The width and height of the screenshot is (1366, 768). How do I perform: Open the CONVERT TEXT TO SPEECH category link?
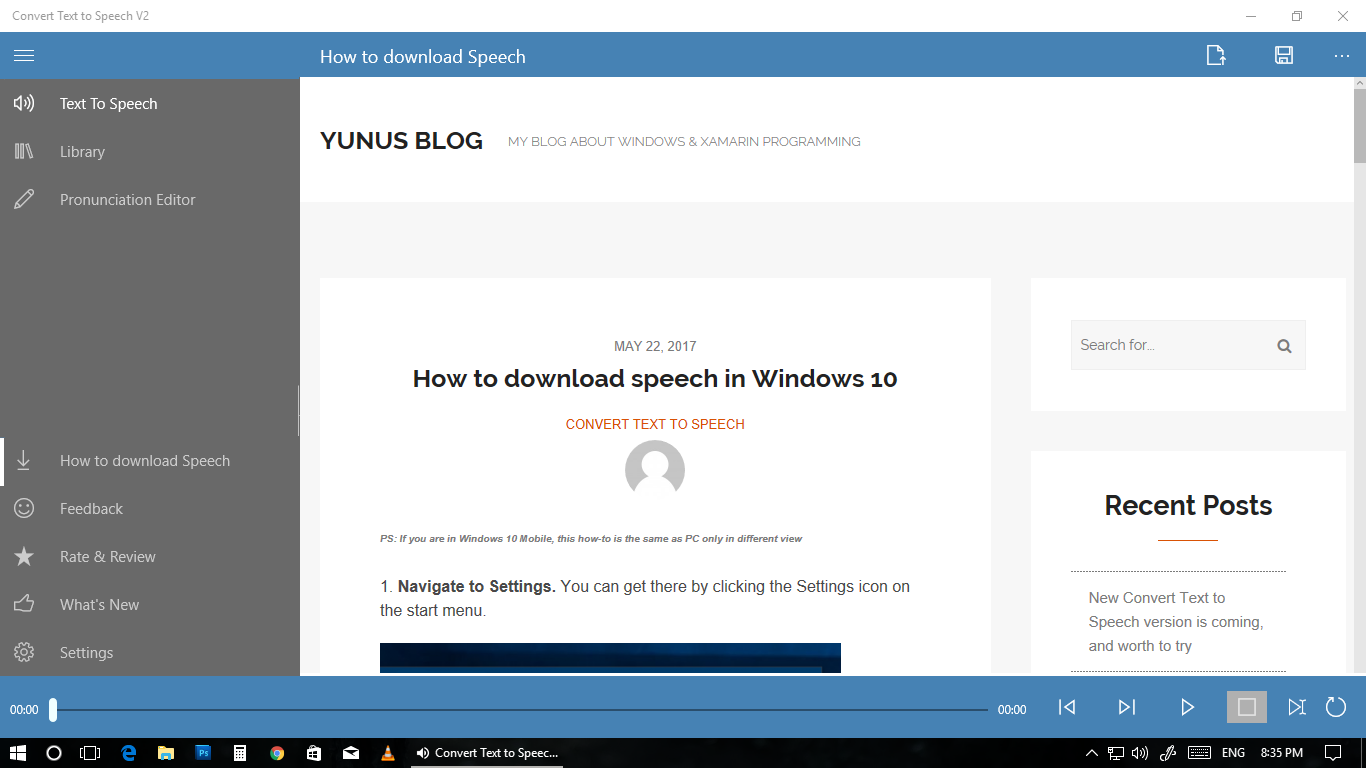[x=655, y=424]
